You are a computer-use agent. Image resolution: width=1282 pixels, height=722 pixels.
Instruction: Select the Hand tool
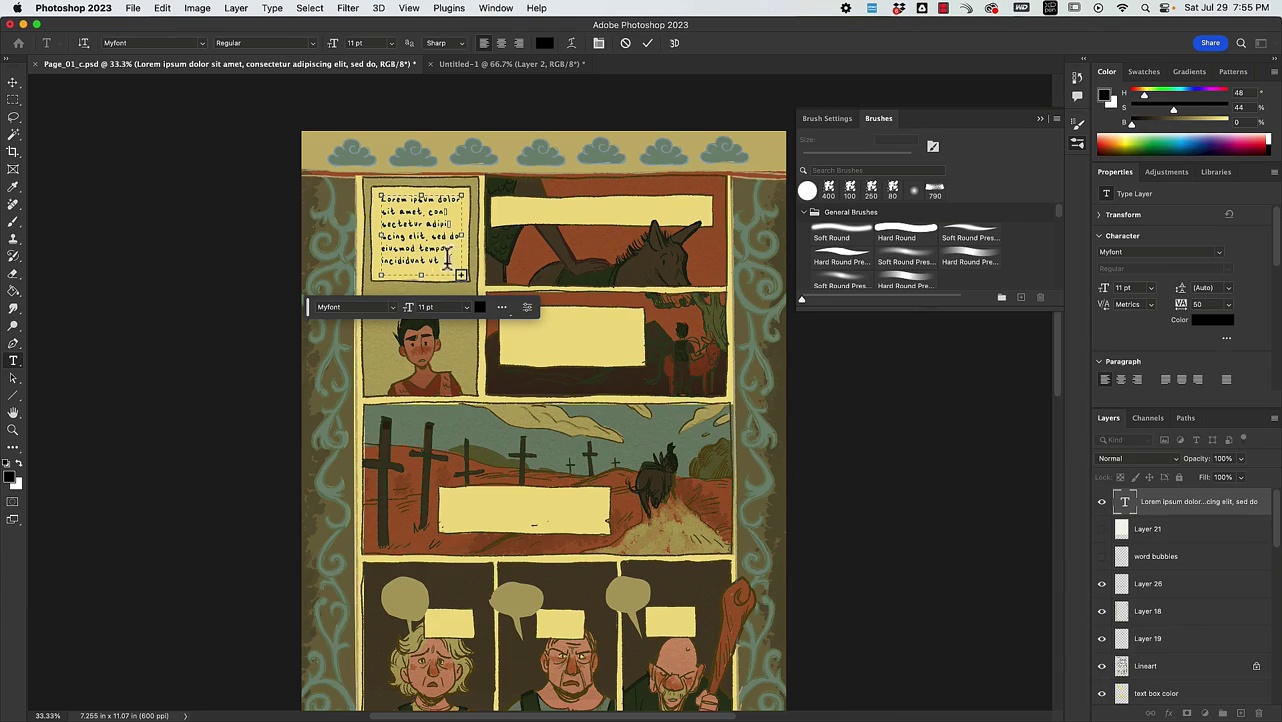[x=13, y=413]
